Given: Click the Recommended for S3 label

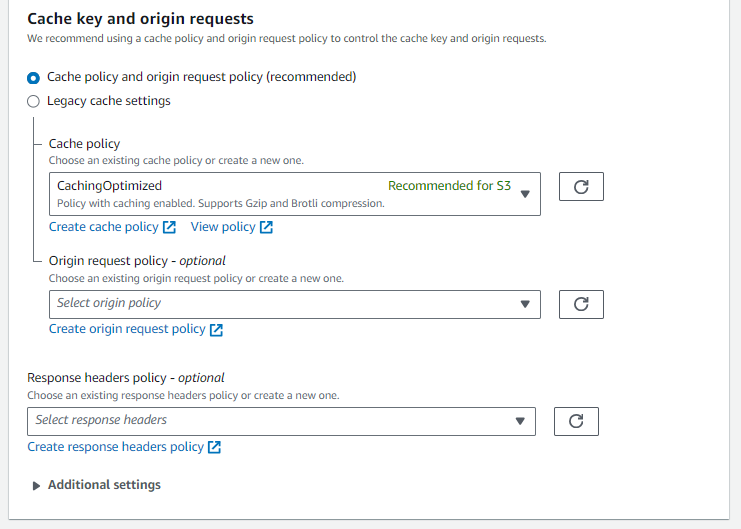Looking at the screenshot, I should (x=449, y=186).
